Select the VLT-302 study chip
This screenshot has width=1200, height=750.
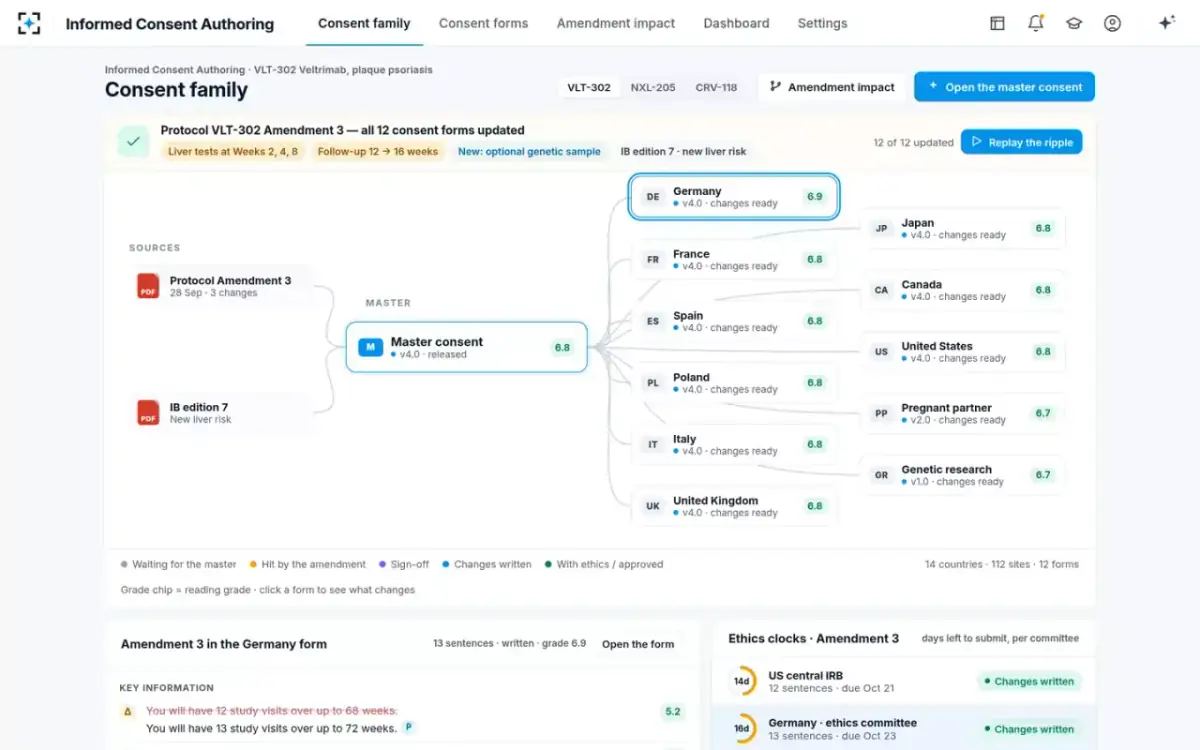tap(589, 87)
